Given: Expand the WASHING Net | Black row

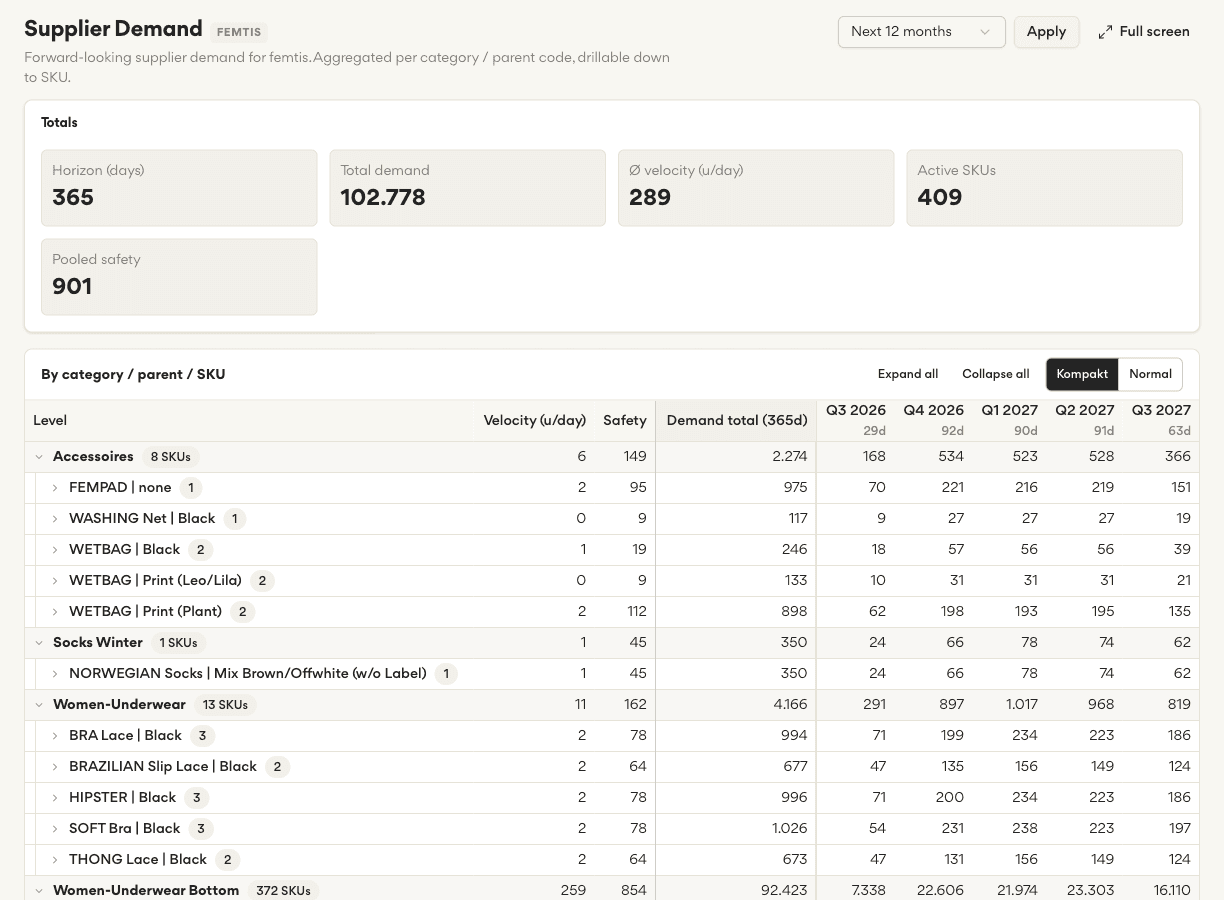Looking at the screenshot, I should point(55,519).
